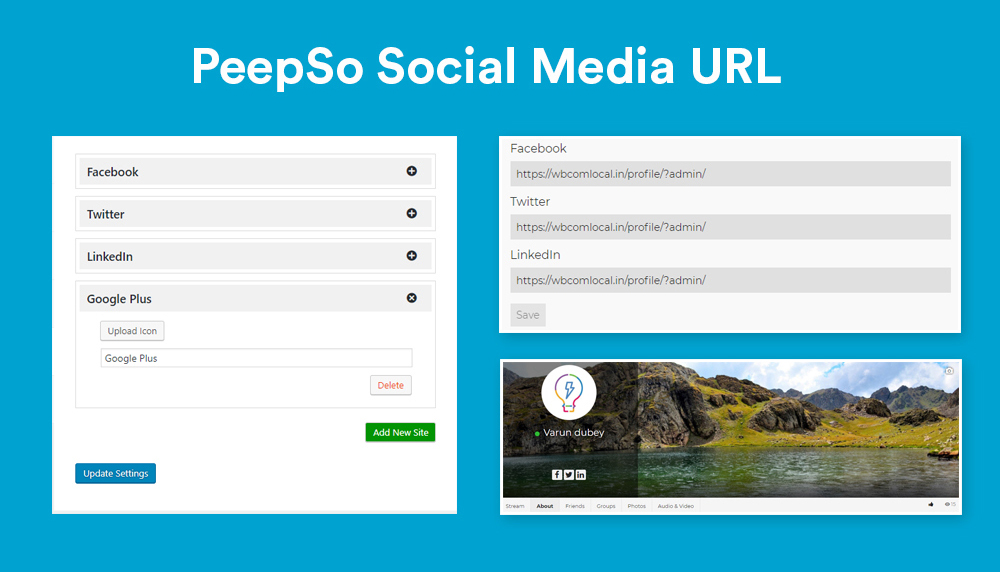This screenshot has height=572, width=1000.
Task: Focus the Twitter profile URL field
Action: tap(730, 227)
